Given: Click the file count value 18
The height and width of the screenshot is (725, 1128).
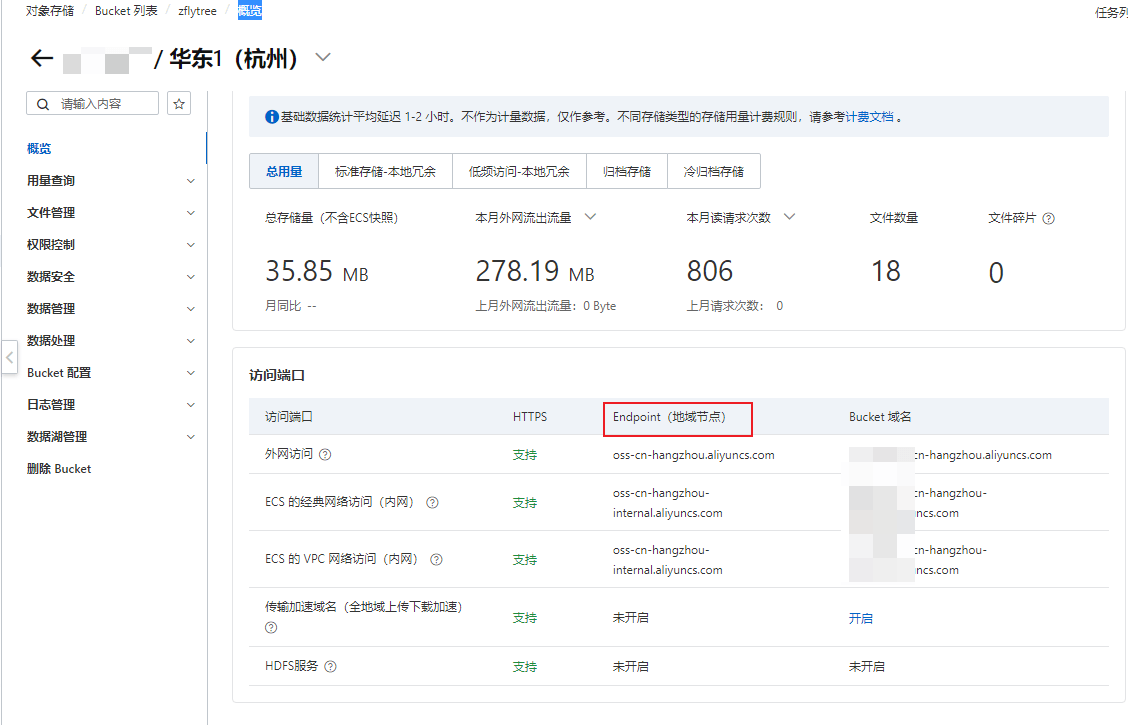Looking at the screenshot, I should click(886, 272).
